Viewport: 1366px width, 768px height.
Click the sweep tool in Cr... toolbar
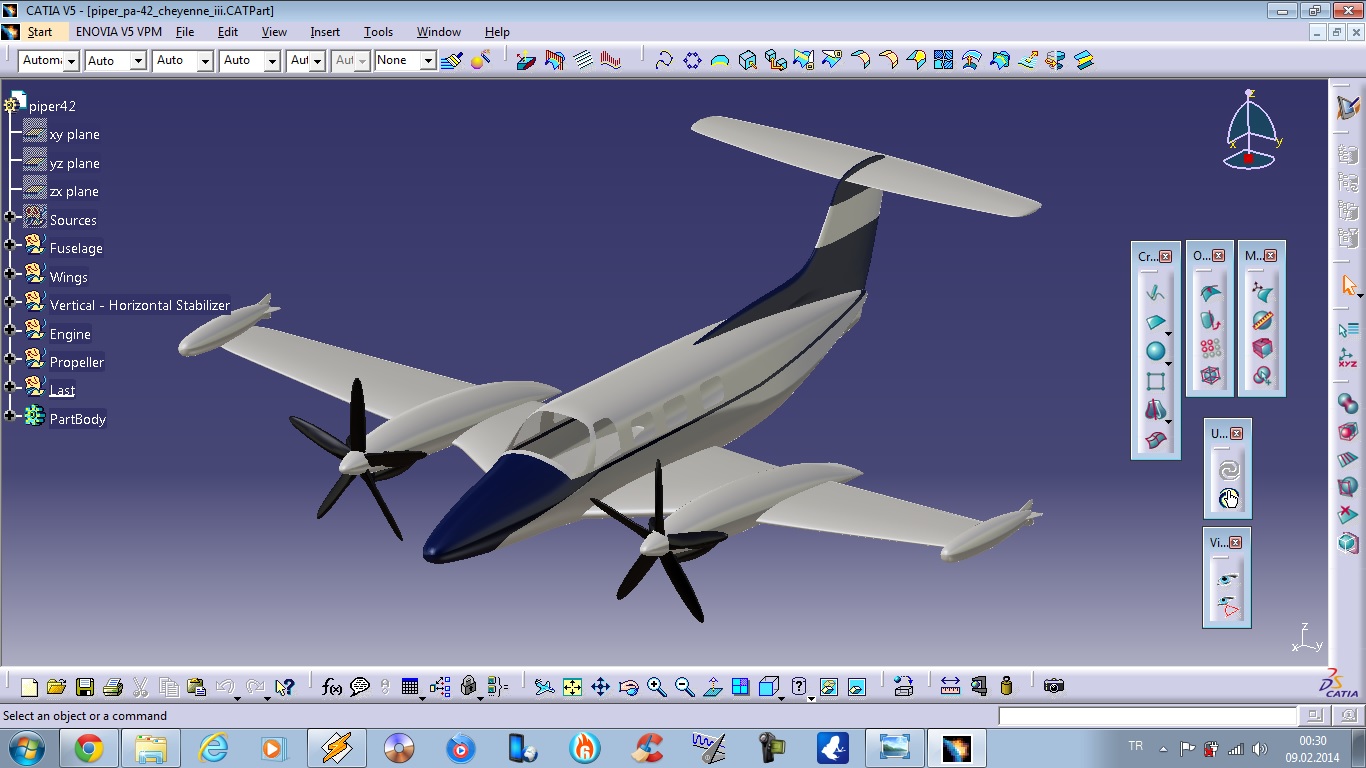[x=1156, y=322]
